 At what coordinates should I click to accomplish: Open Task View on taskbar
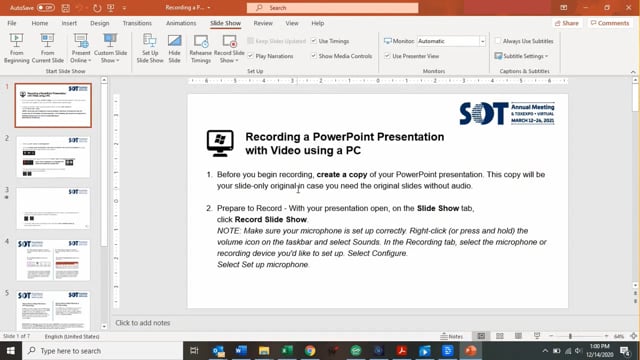point(194,351)
